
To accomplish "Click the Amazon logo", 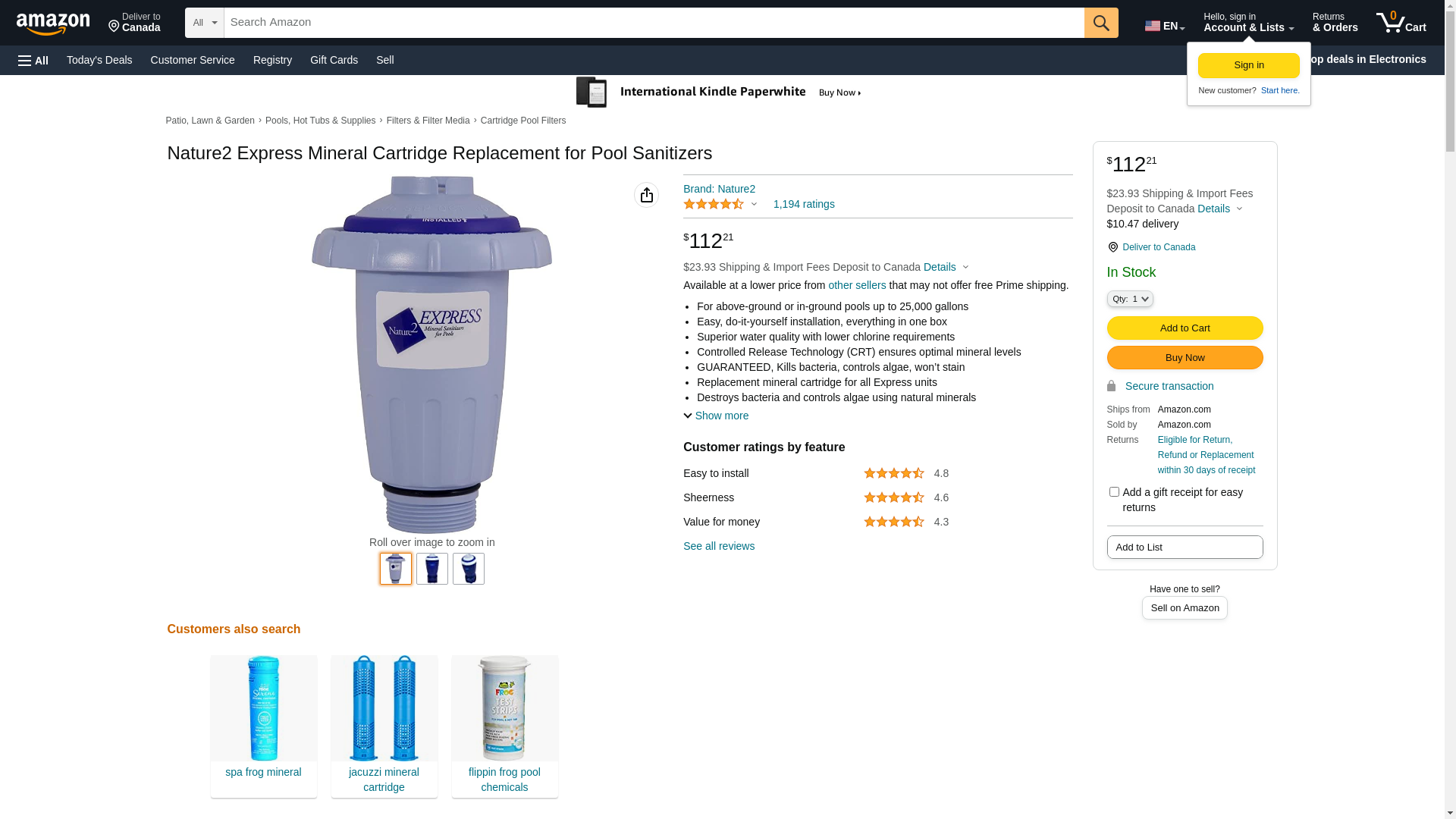I will pos(53,24).
